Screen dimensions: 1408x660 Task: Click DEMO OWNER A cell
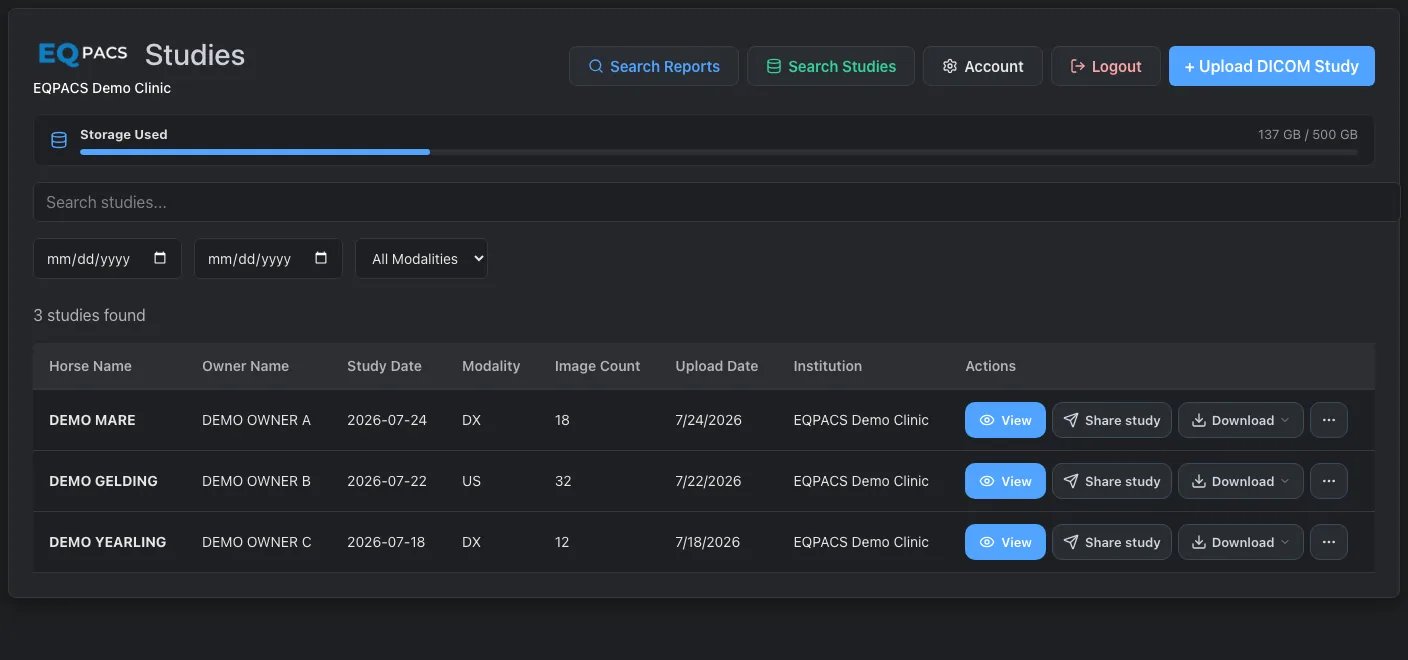click(256, 420)
